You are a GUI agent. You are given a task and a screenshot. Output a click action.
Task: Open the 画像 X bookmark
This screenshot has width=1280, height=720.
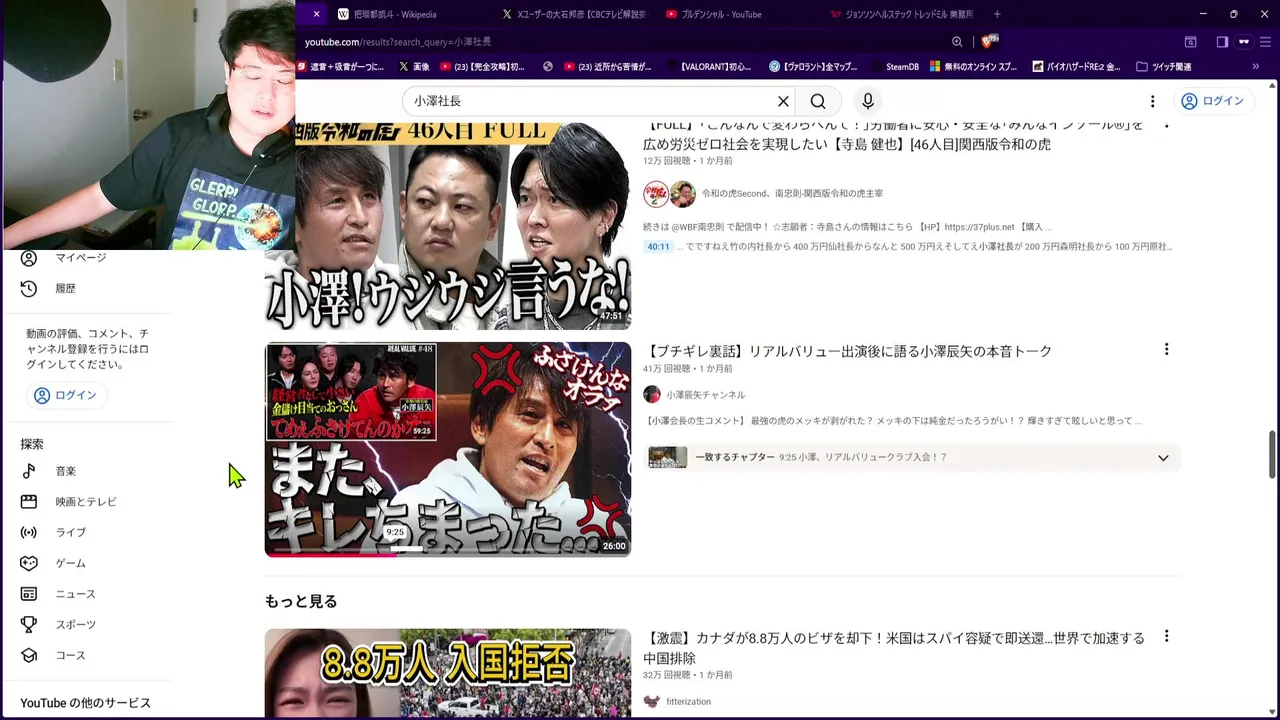414,67
